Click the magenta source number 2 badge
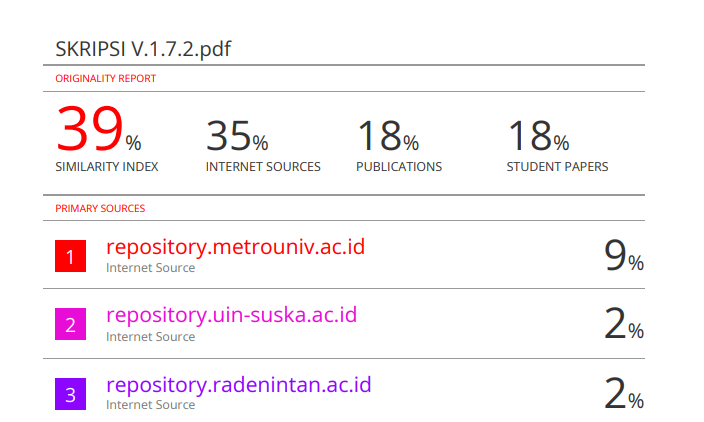Image resolution: width=704 pixels, height=422 pixels. point(70,324)
